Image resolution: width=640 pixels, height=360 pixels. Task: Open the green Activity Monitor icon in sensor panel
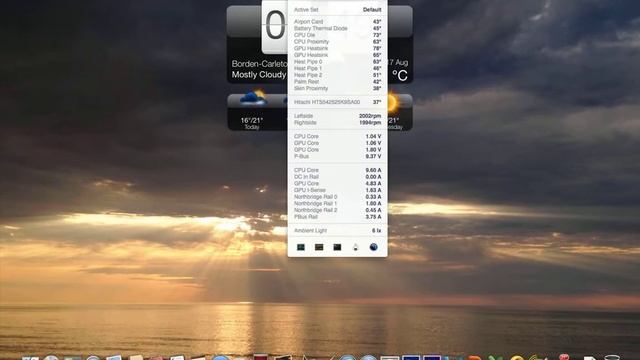[301, 247]
